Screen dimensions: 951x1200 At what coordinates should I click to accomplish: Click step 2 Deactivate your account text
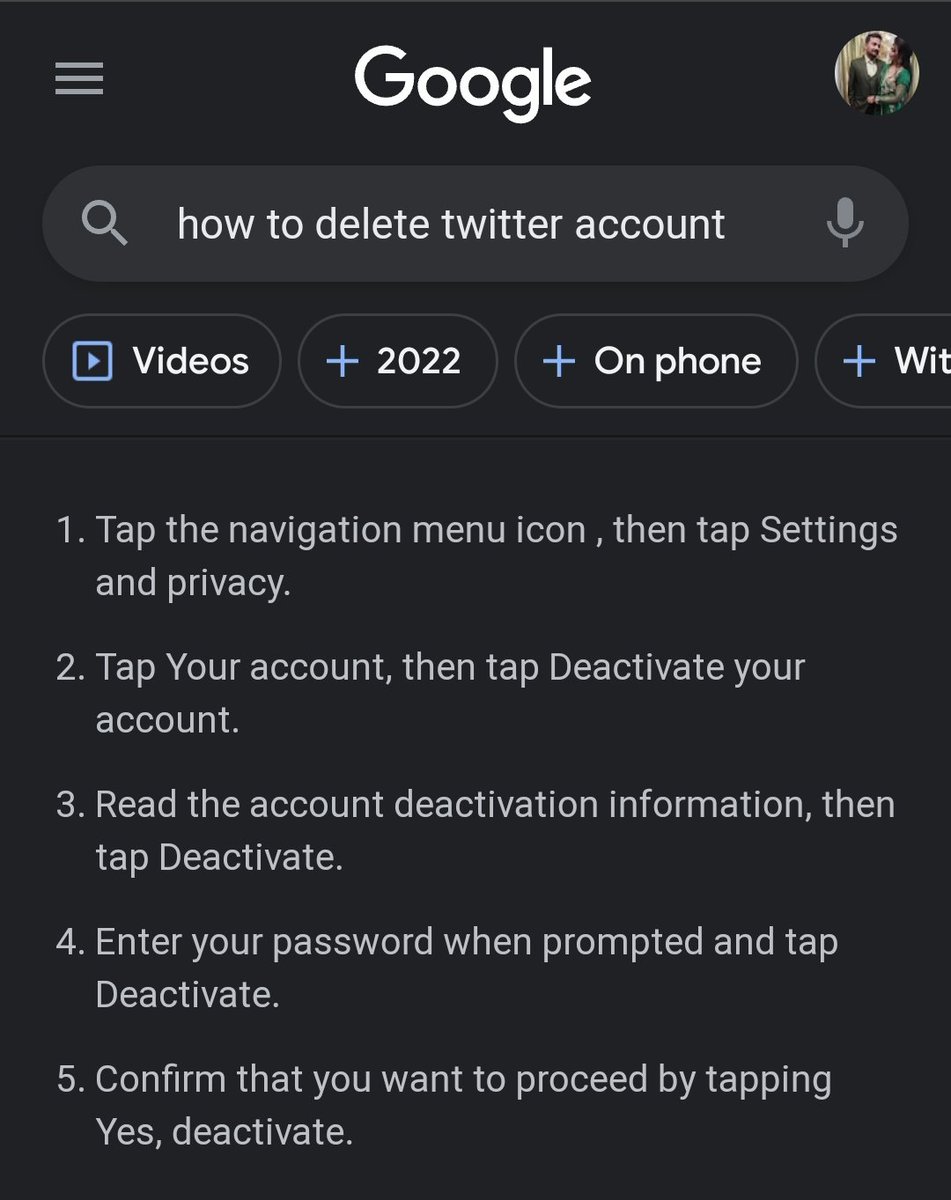(x=431, y=693)
